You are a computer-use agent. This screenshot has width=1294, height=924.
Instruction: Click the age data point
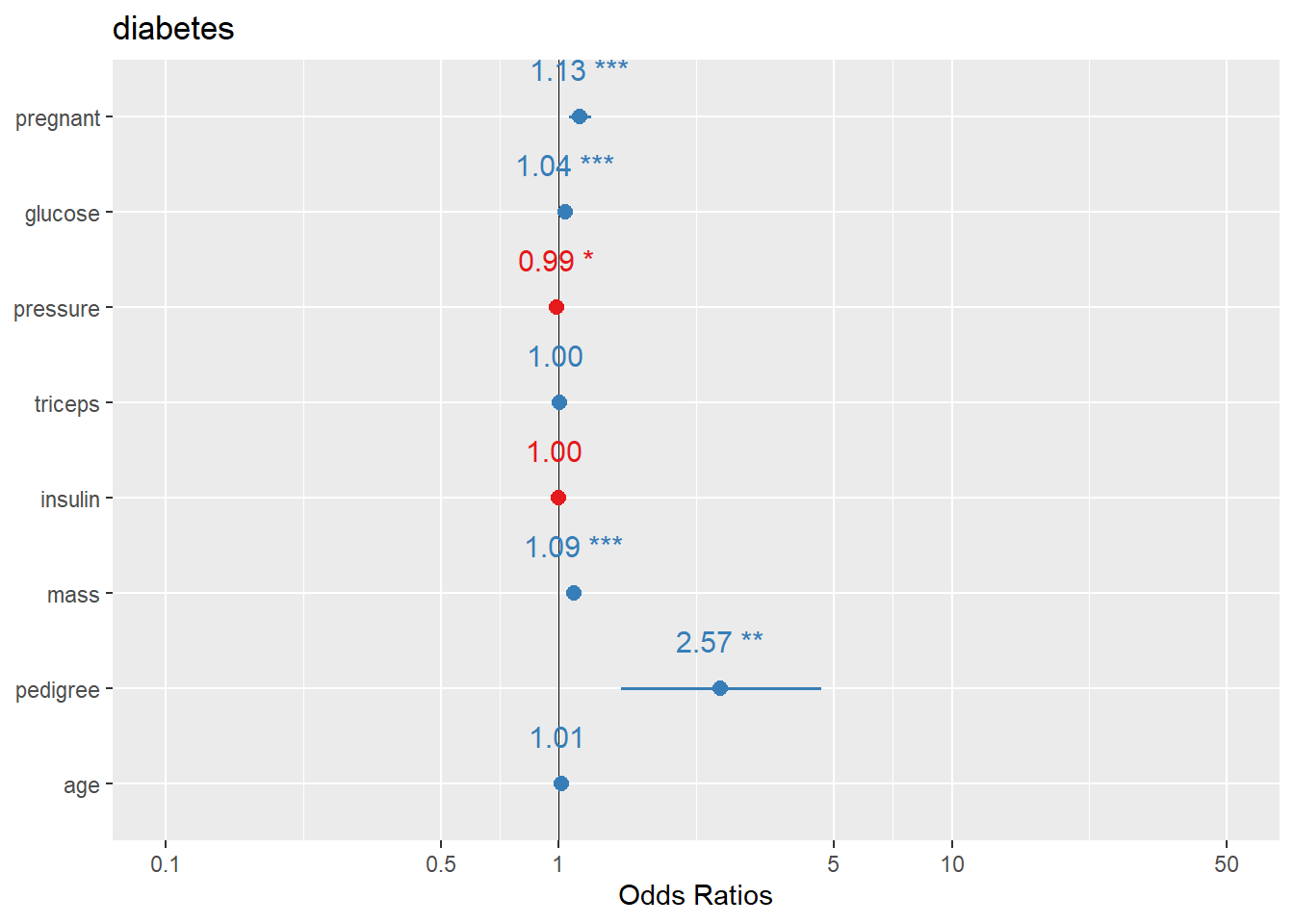pos(561,783)
